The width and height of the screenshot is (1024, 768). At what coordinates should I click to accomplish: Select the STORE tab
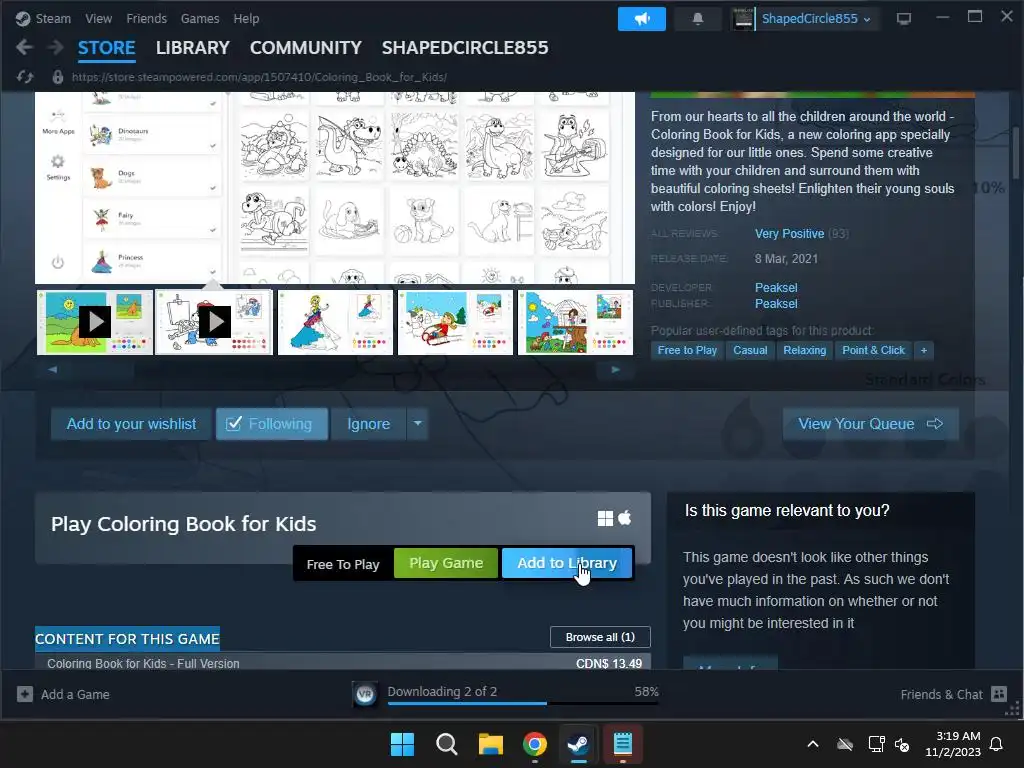106,48
